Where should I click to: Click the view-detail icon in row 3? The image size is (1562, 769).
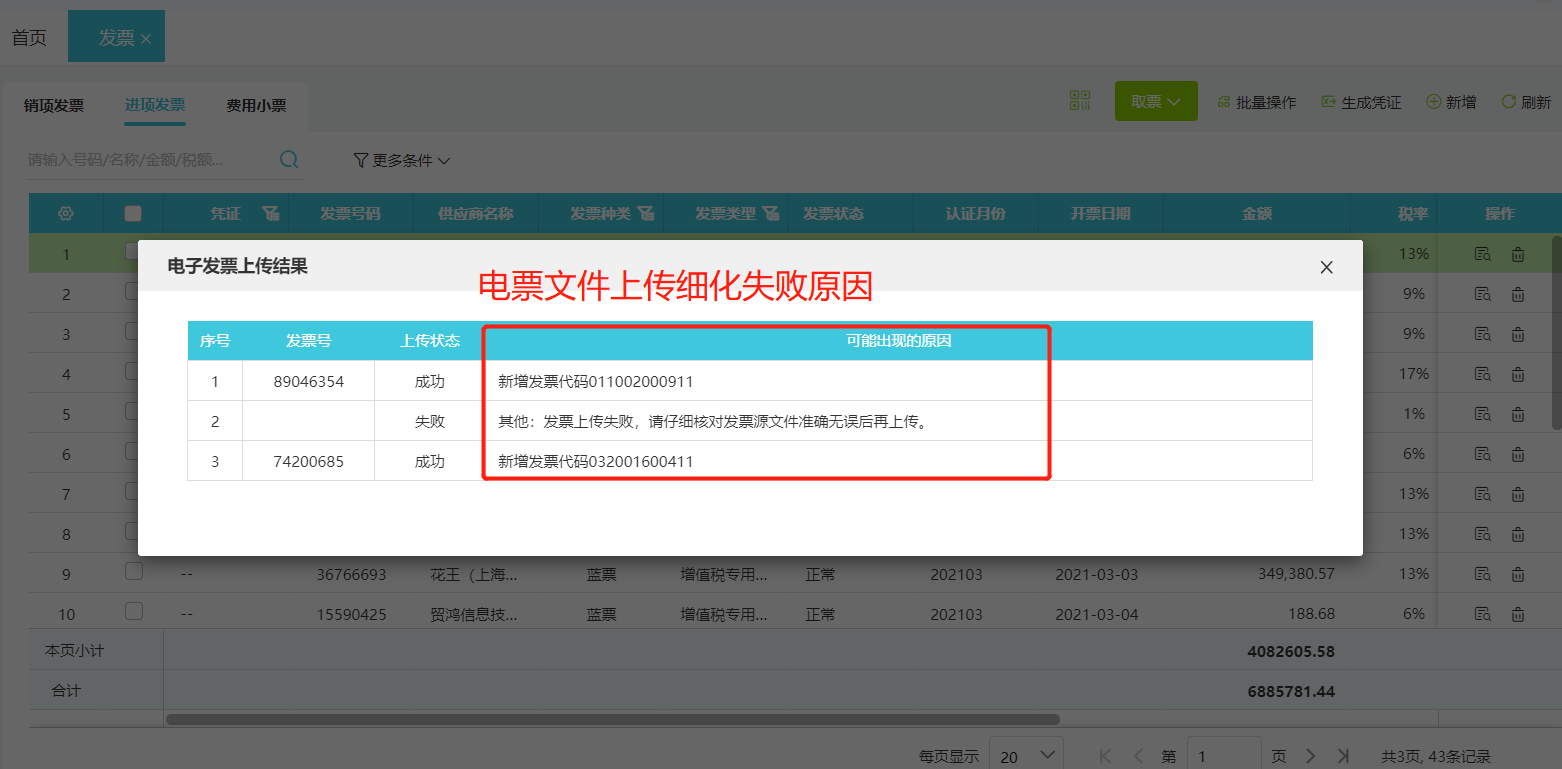coord(1483,334)
